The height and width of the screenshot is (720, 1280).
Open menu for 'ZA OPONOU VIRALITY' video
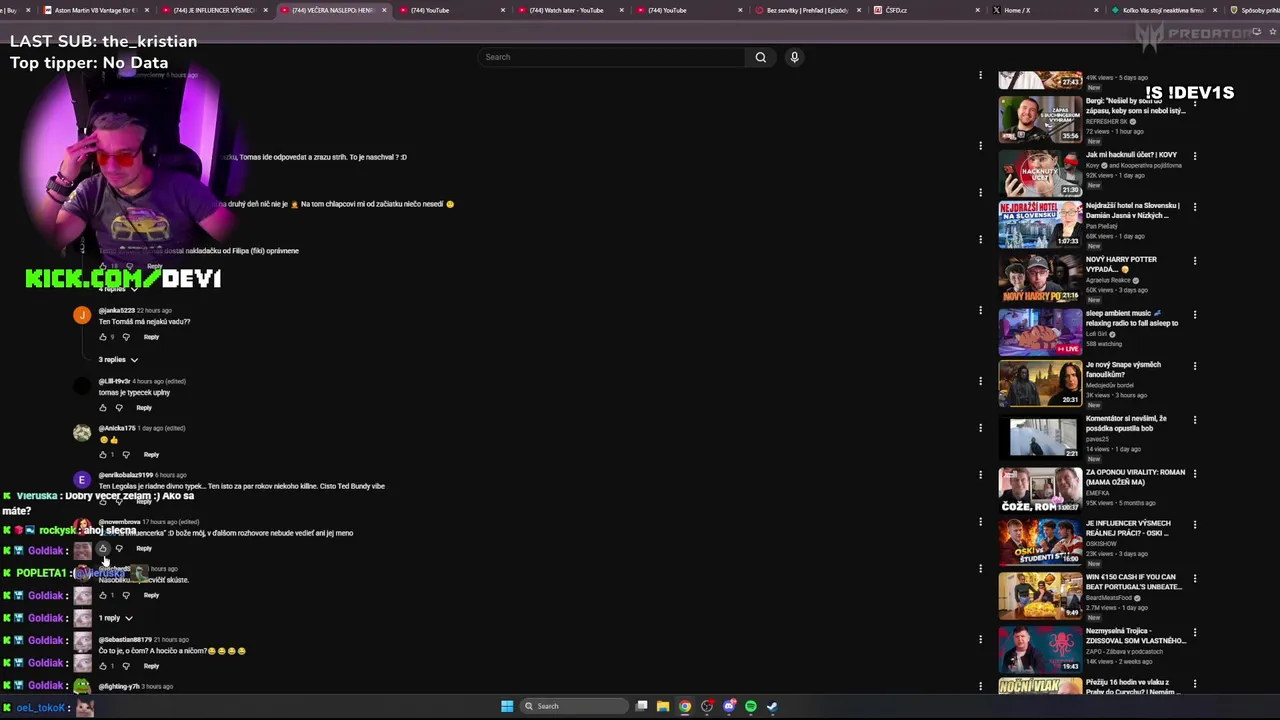[1194, 474]
